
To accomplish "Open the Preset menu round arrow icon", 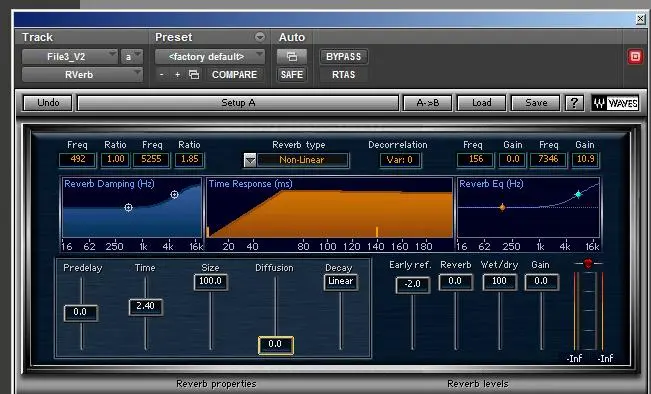I will pyautogui.click(x=260, y=37).
